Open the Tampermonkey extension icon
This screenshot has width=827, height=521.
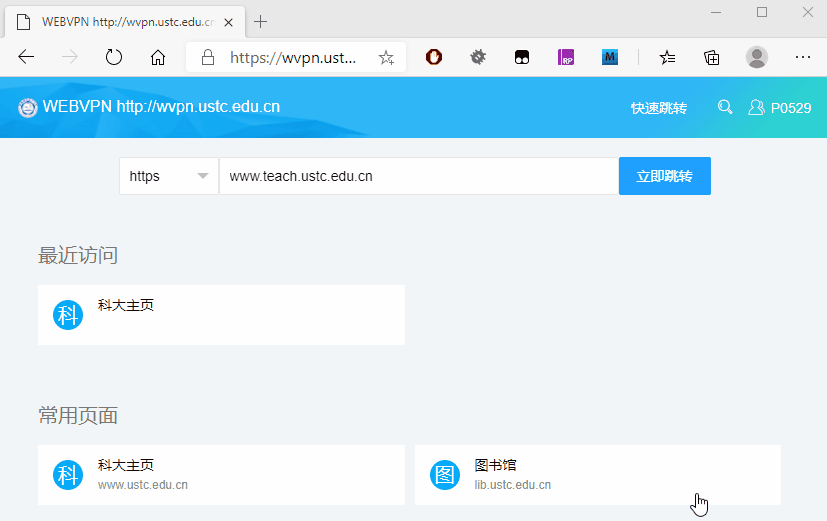(522, 57)
